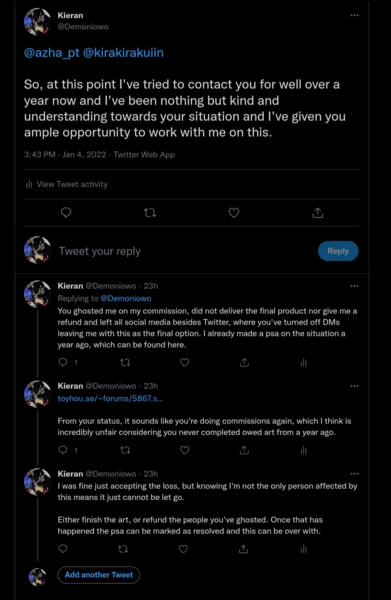Retweet the main tweet by Kieran

150,212
